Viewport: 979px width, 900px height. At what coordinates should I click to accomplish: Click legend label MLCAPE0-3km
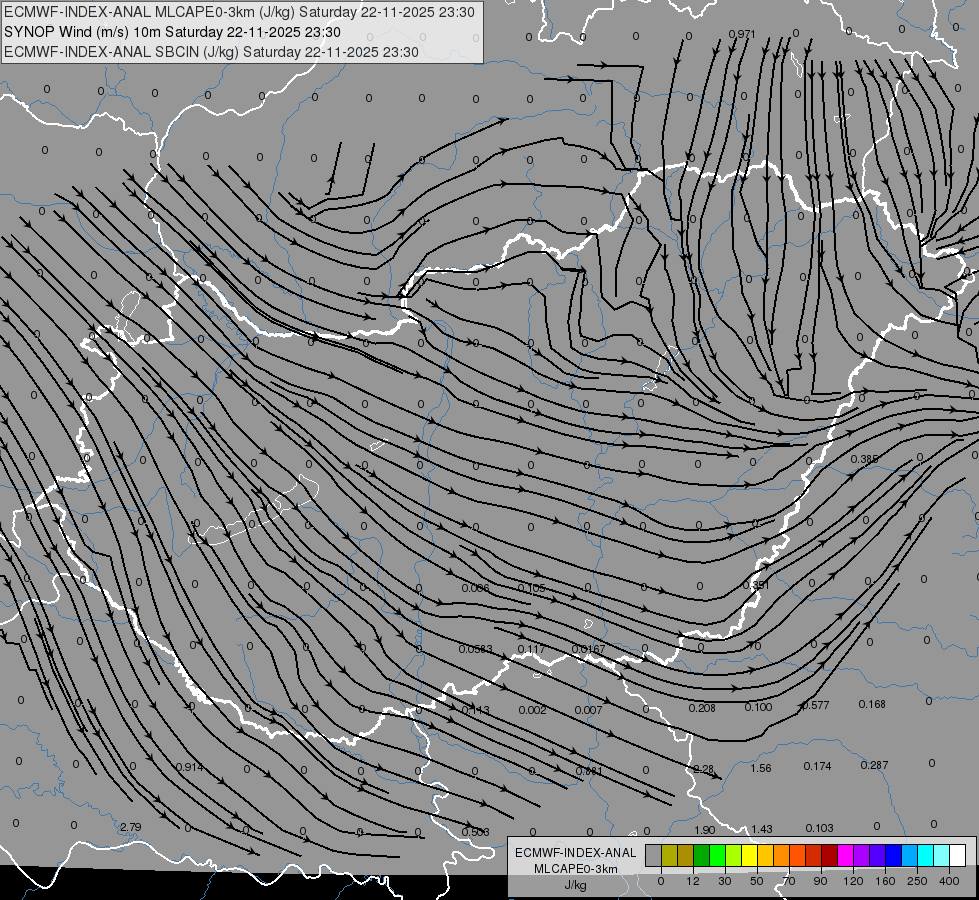(x=576, y=869)
